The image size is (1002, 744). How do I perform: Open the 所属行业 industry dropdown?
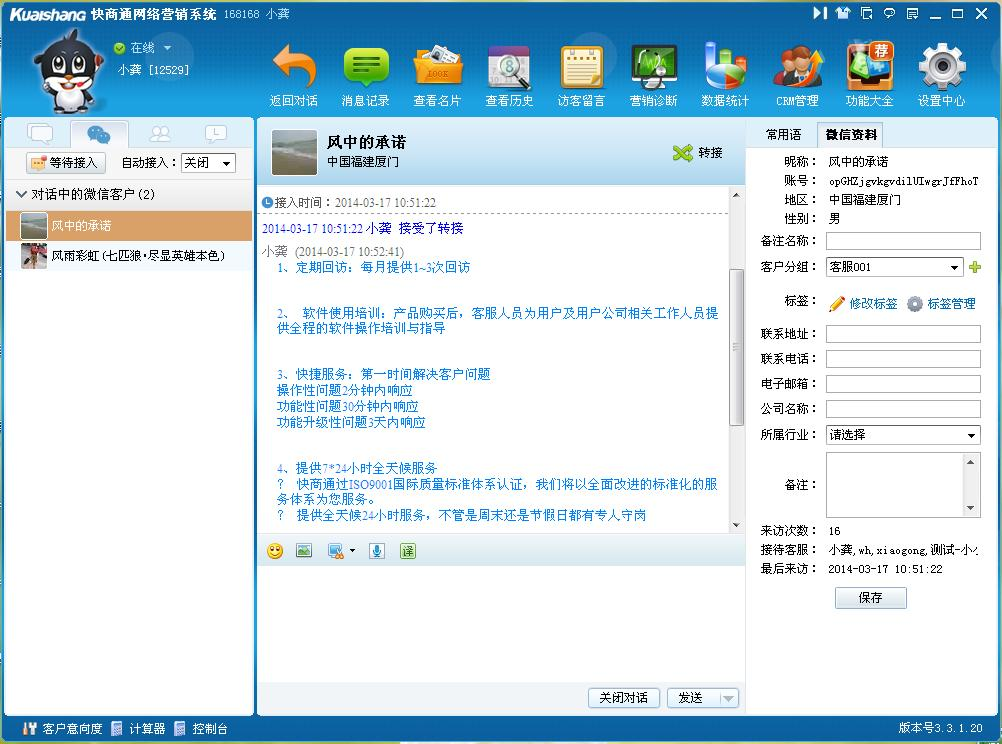902,435
